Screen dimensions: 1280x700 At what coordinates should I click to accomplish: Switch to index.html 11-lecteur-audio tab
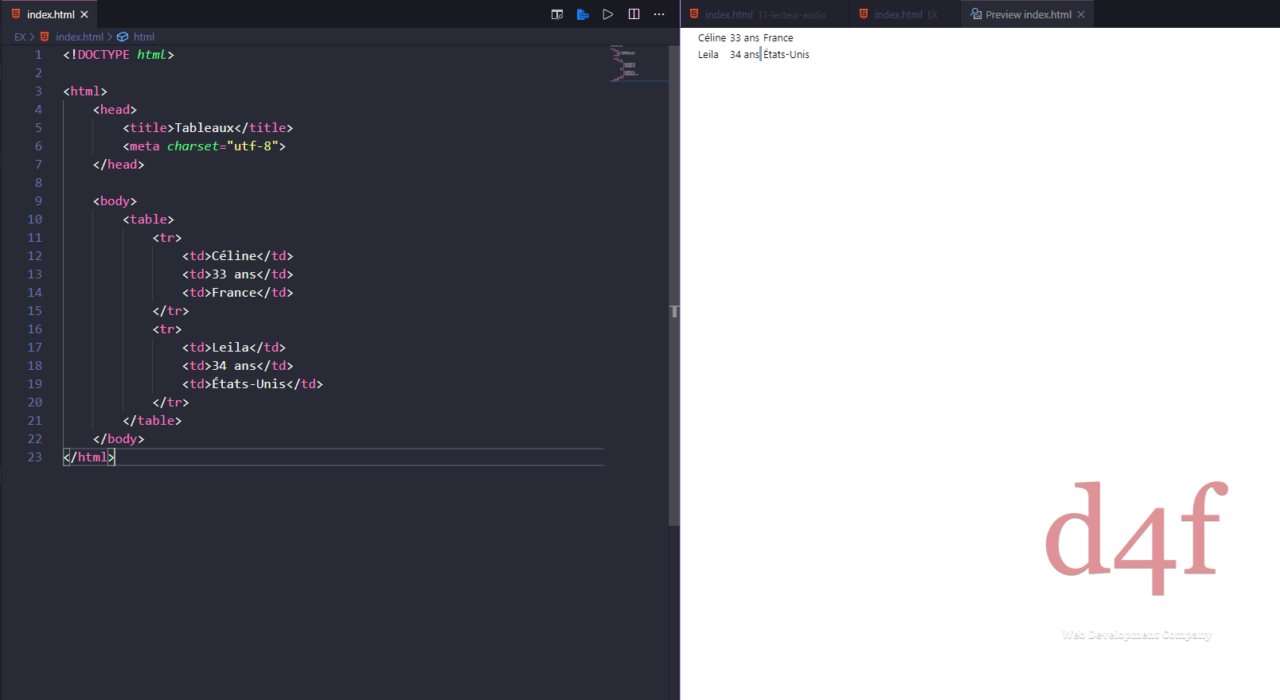coord(766,14)
